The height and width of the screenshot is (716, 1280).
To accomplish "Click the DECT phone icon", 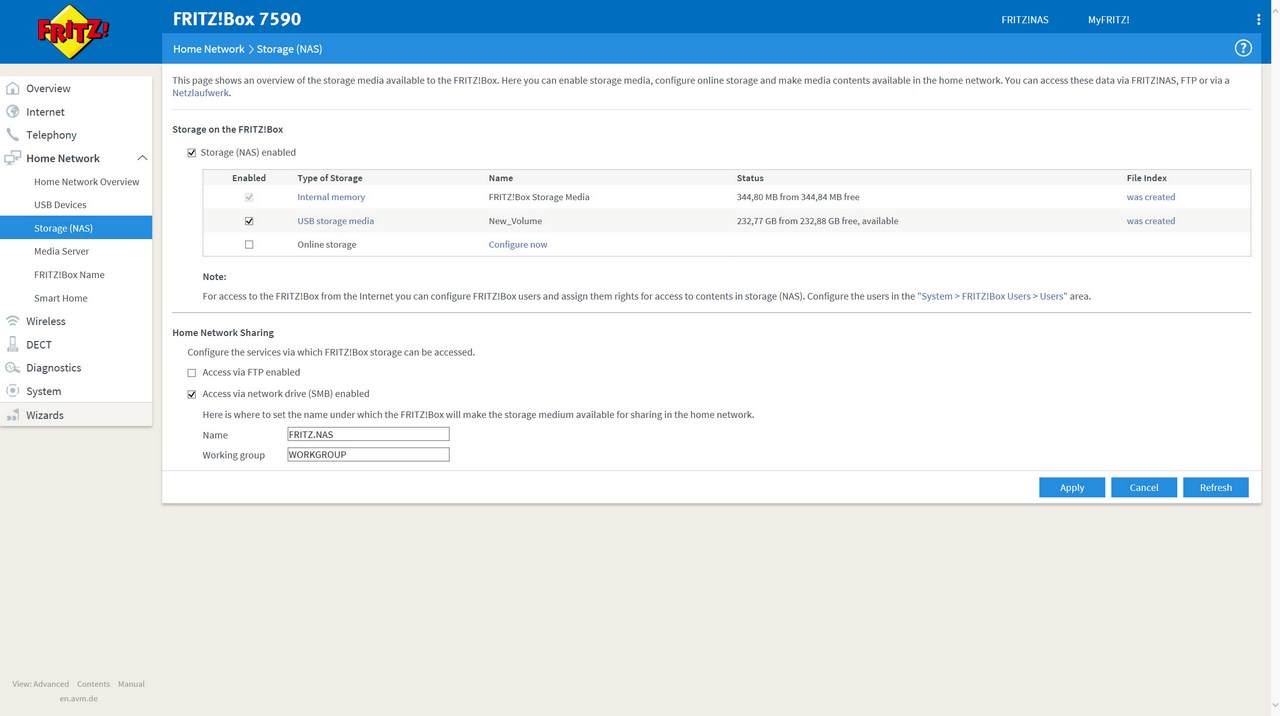I will coord(13,345).
